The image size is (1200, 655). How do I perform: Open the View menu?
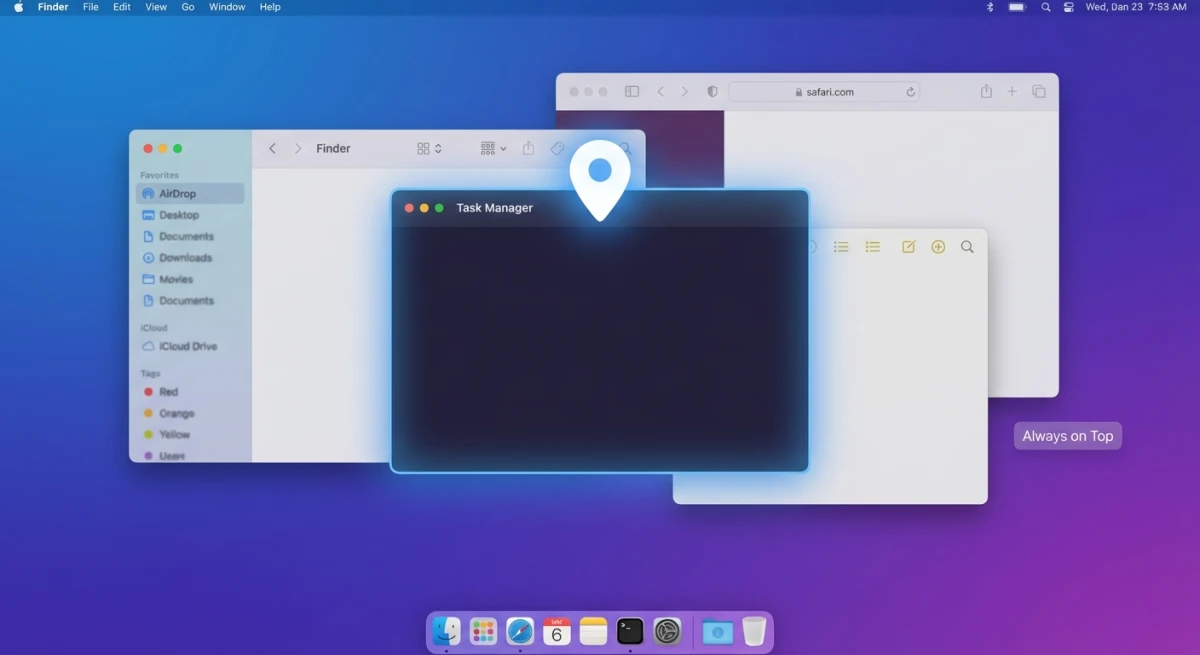tap(156, 7)
